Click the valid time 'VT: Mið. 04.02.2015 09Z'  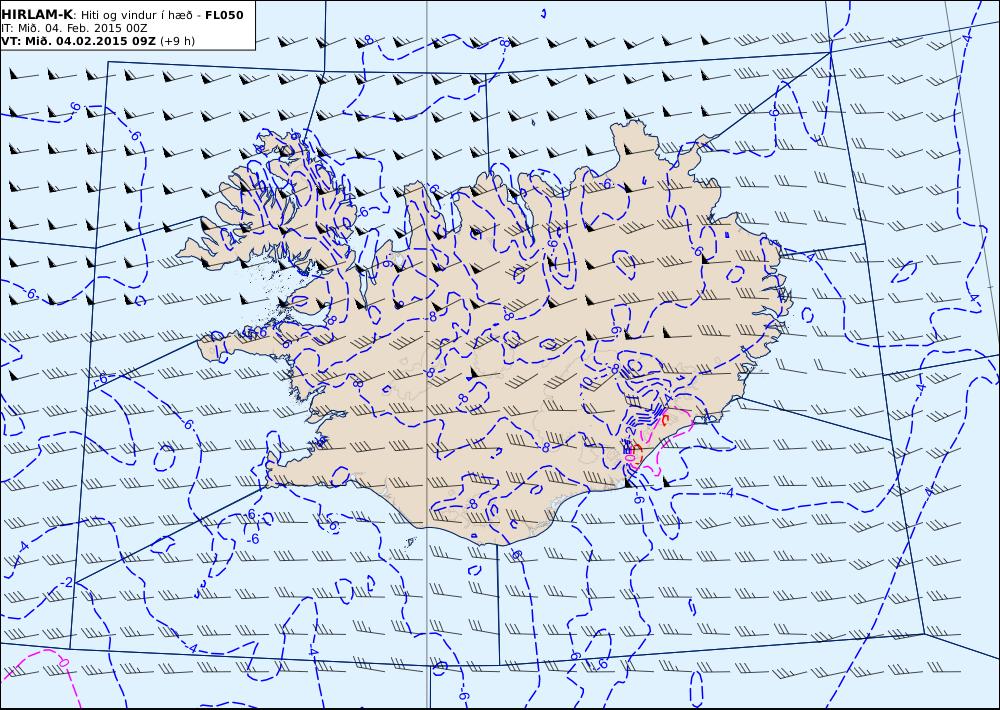(78, 41)
